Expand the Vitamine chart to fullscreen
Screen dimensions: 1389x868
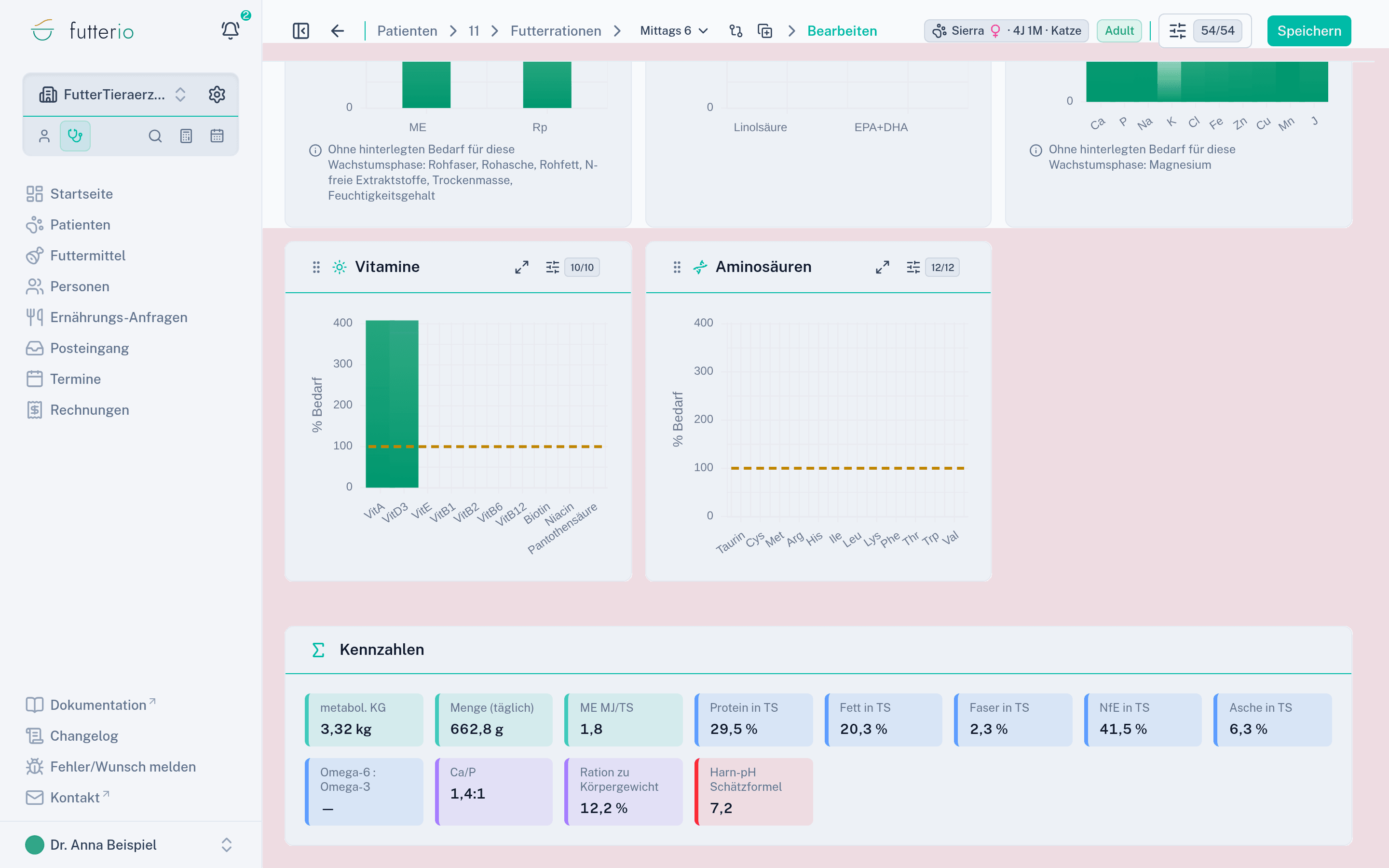[x=522, y=267]
